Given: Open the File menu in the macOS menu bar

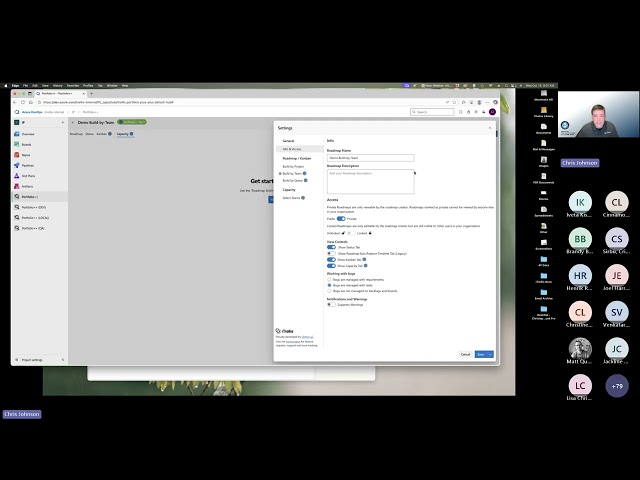Looking at the screenshot, I should point(25,86).
